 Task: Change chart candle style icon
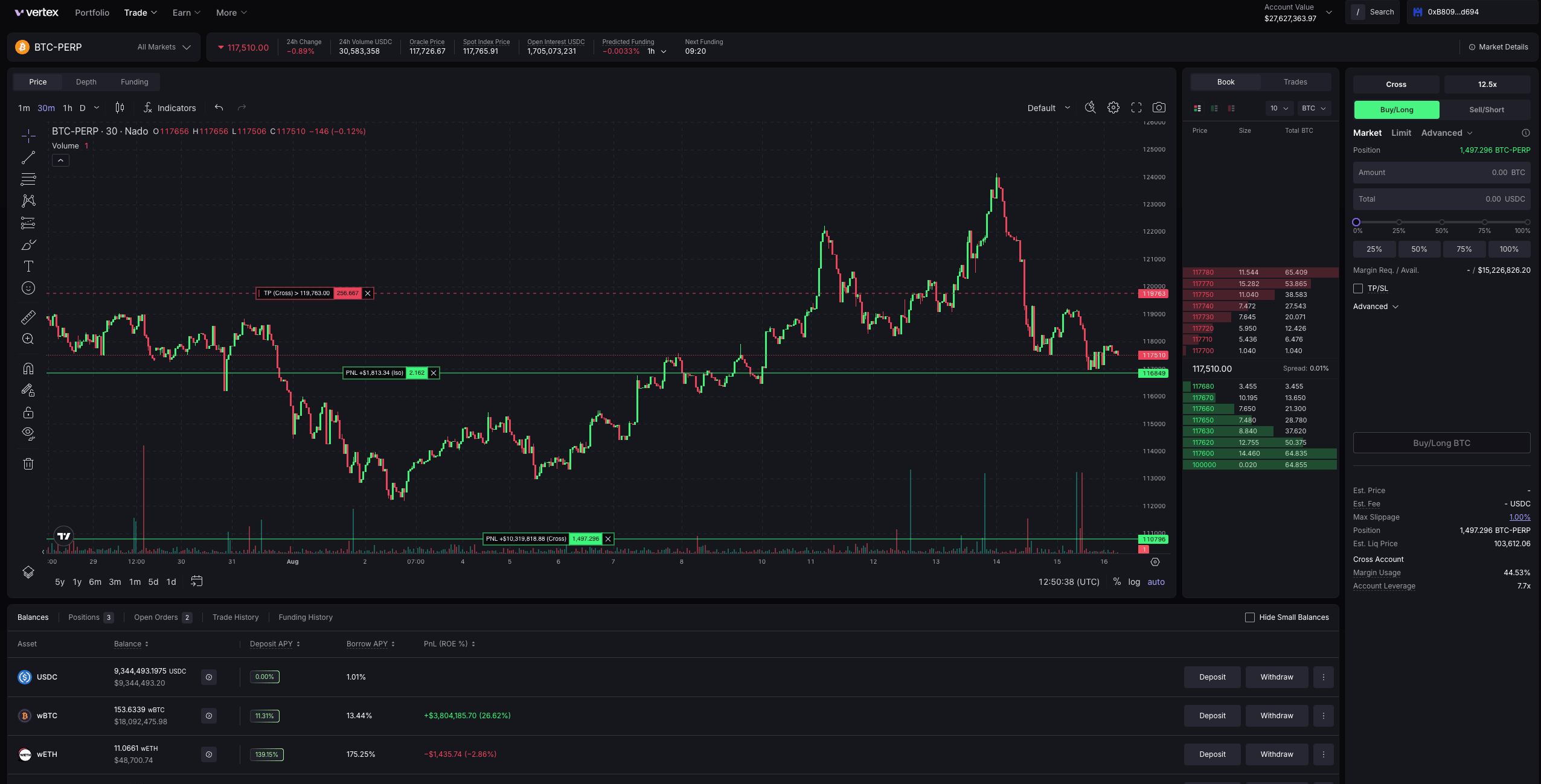tap(120, 108)
